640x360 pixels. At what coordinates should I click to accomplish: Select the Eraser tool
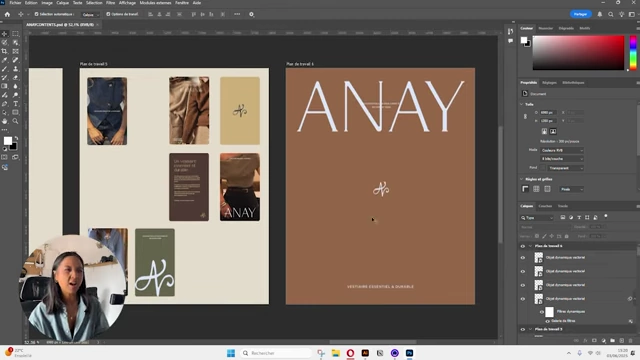16,78
